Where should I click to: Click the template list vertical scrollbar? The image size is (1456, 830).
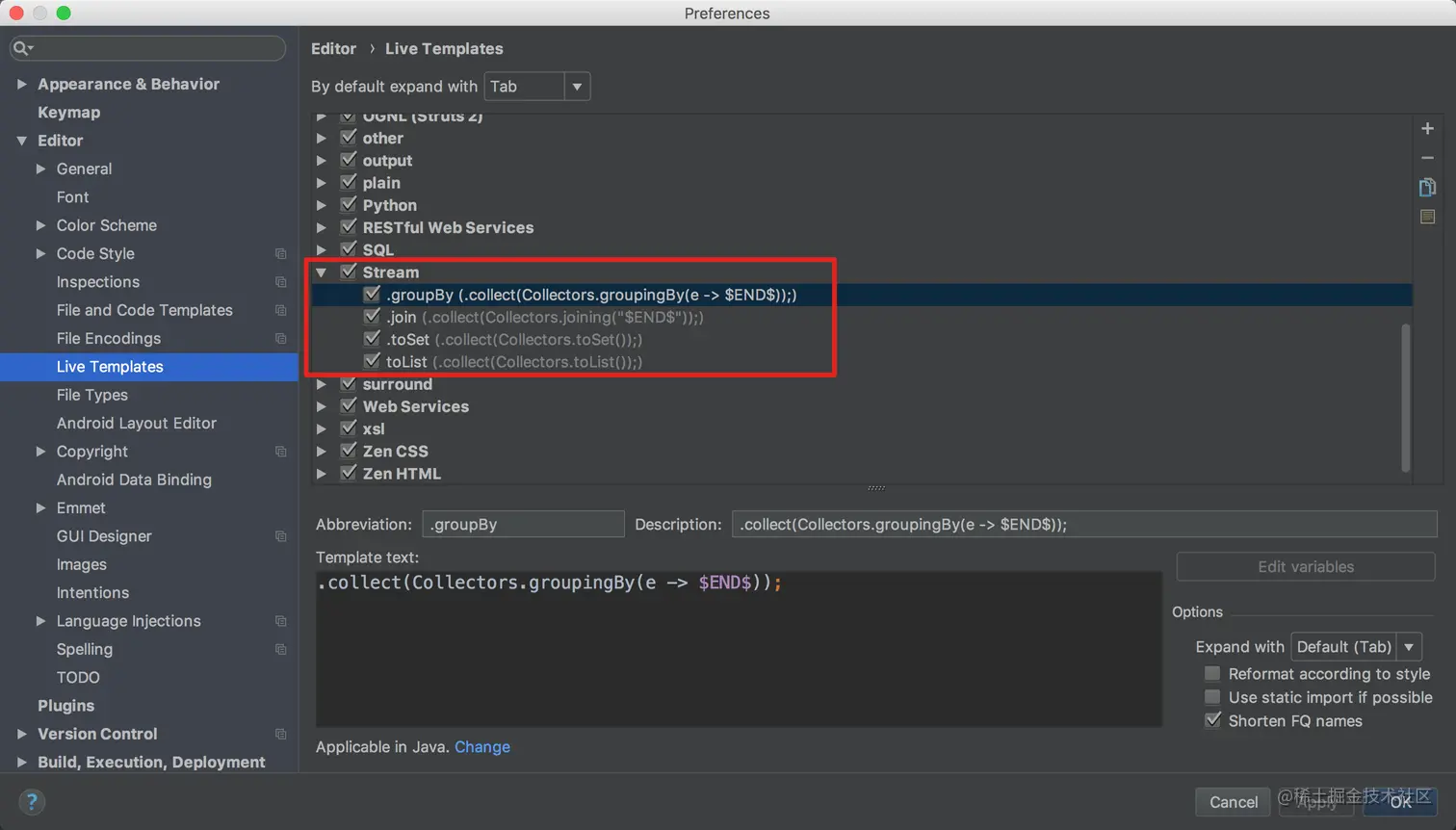coord(1405,398)
